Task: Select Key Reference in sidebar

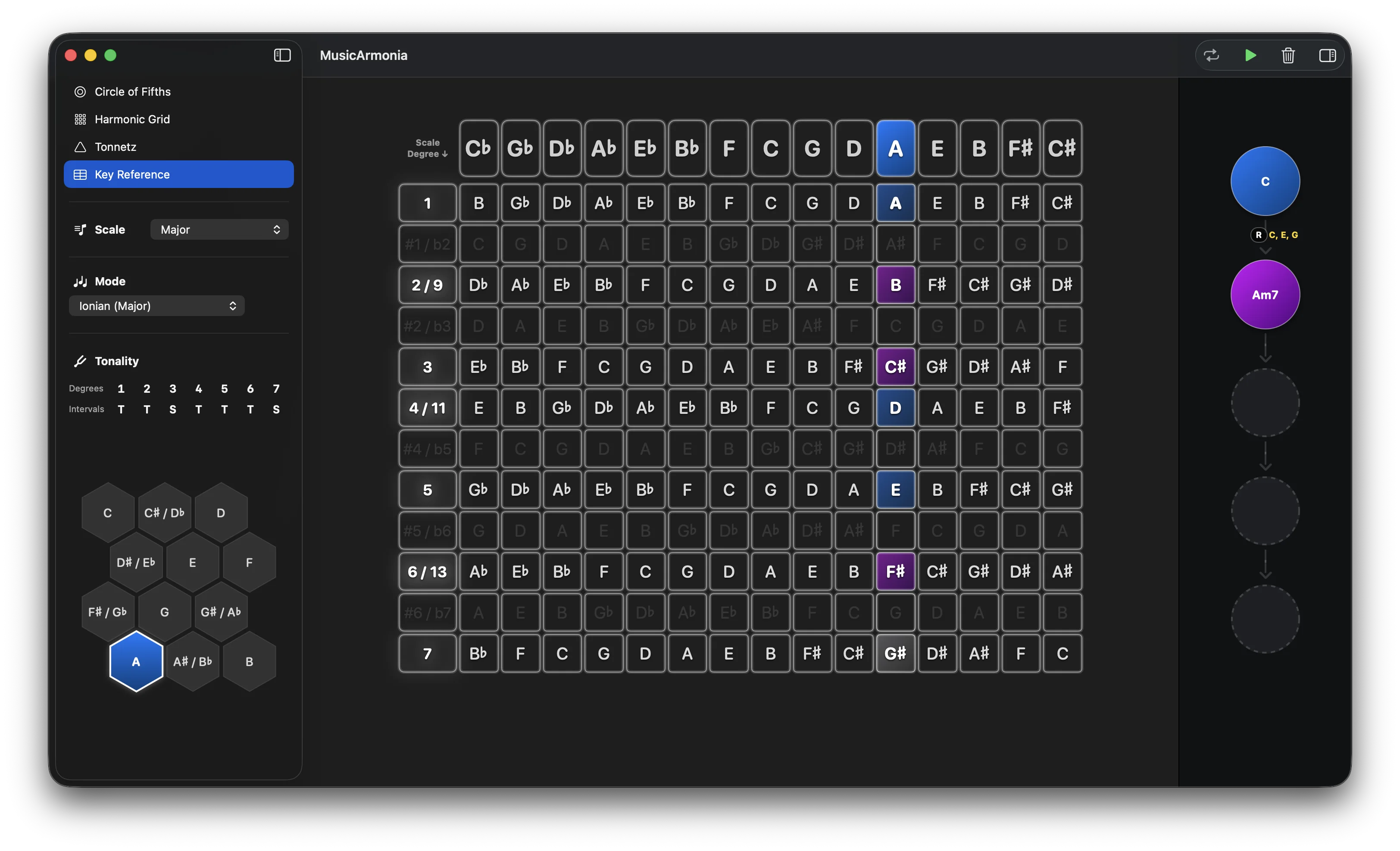Action: click(178, 175)
